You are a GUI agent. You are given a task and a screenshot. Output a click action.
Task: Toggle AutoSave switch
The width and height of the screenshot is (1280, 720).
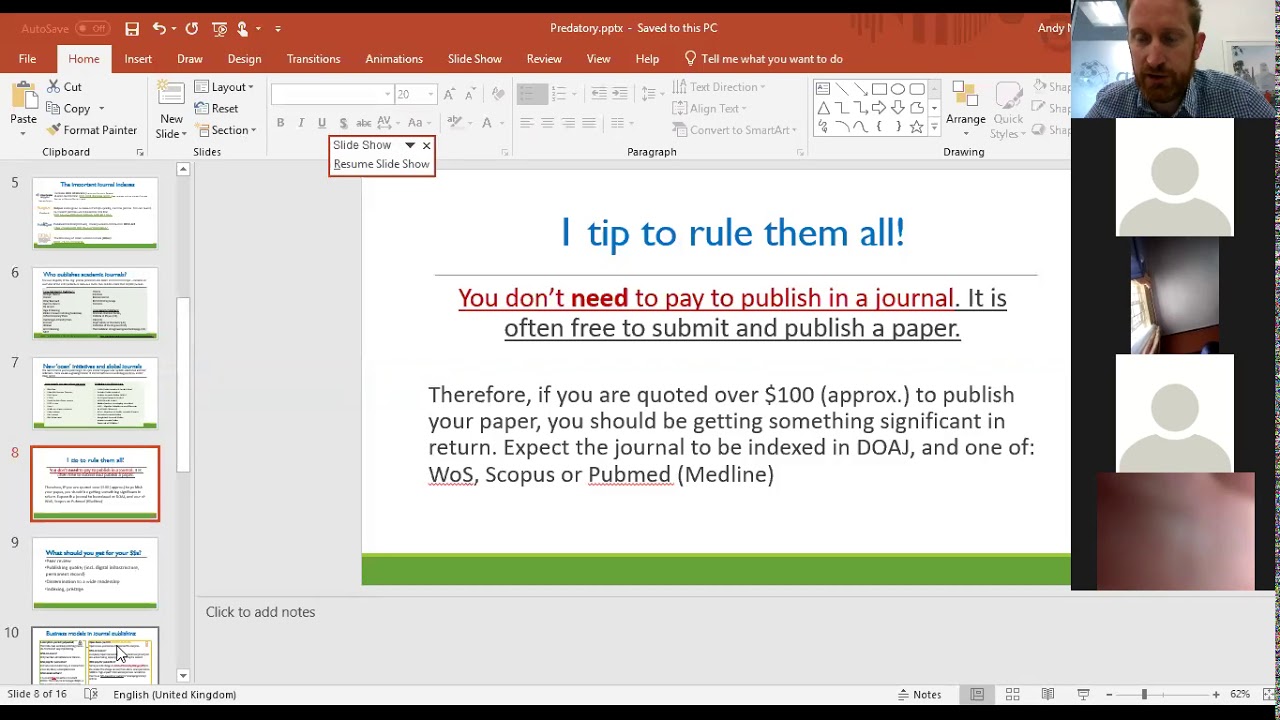(x=92, y=28)
